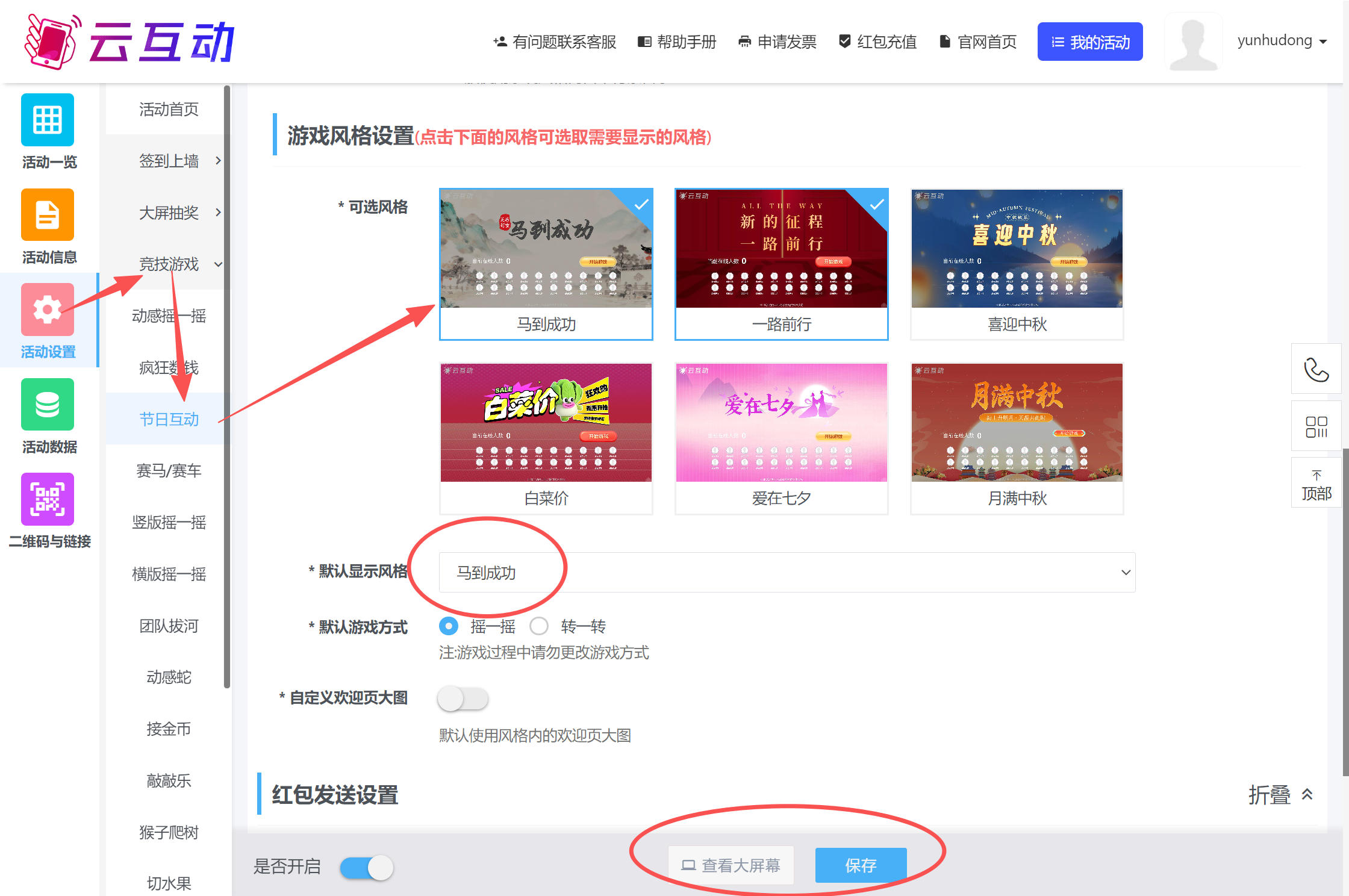The image size is (1349, 896).
Task: Jump to page top with 顶部
Action: (x=1316, y=485)
